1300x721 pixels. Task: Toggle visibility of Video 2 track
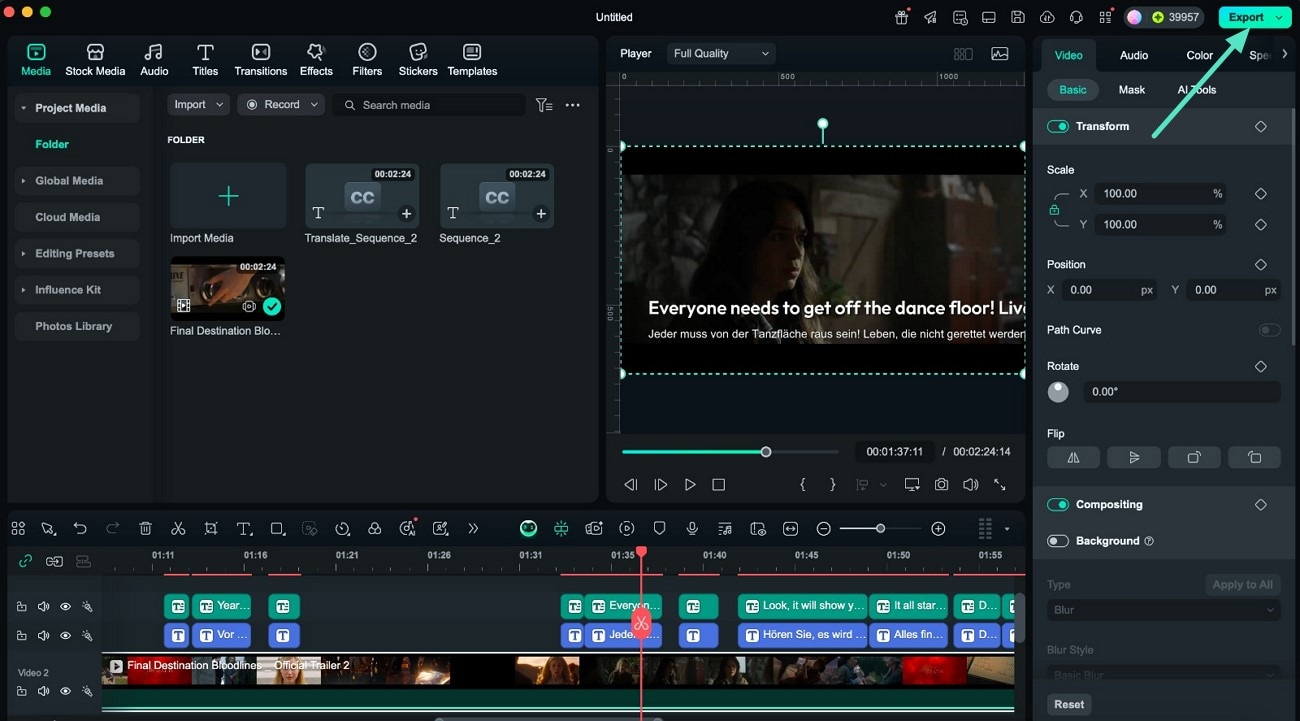[x=65, y=691]
